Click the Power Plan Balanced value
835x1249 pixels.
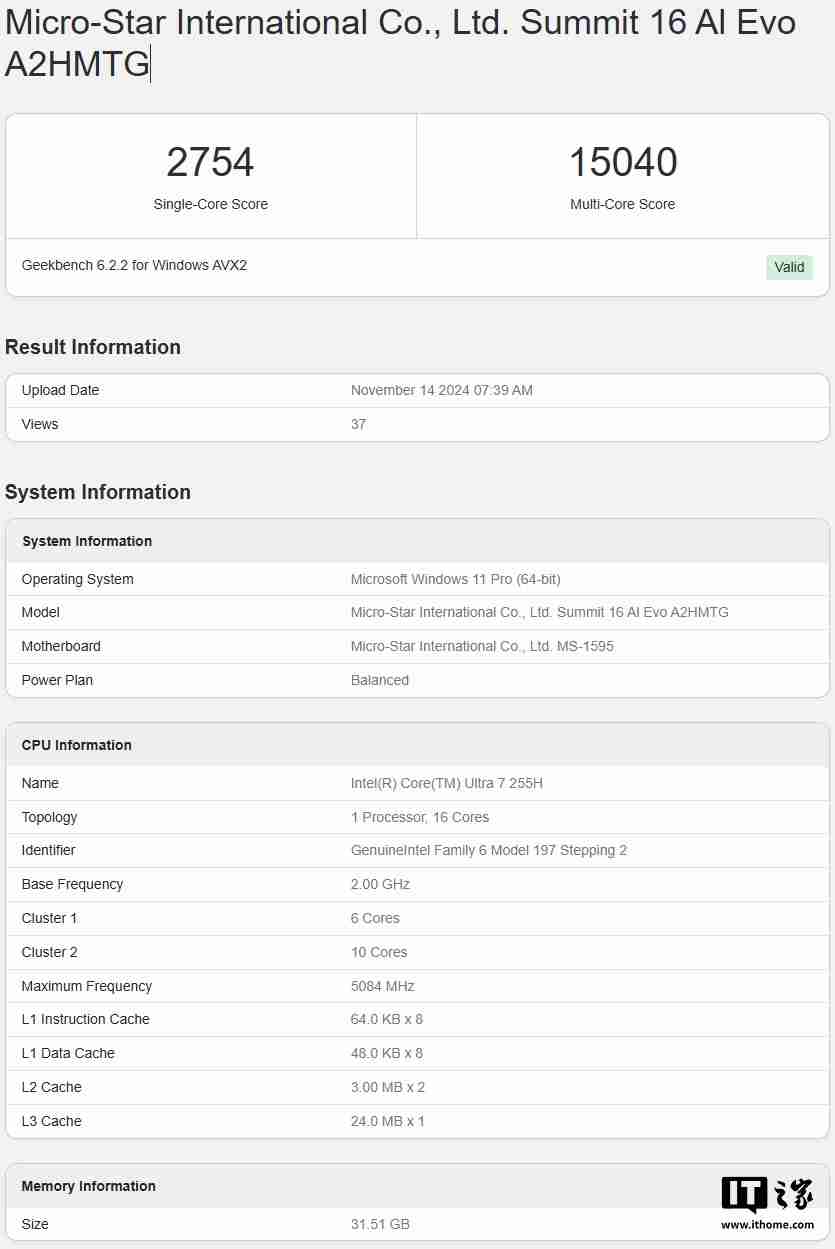coord(380,680)
